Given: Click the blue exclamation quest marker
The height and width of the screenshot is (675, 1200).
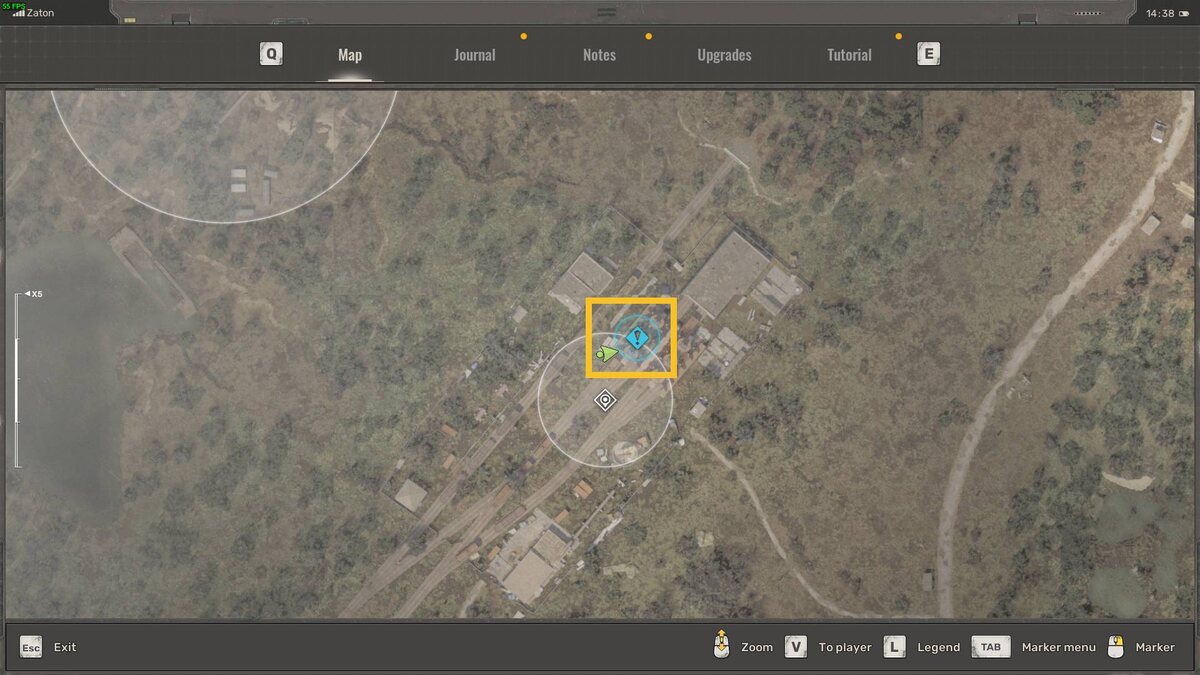Looking at the screenshot, I should [636, 338].
